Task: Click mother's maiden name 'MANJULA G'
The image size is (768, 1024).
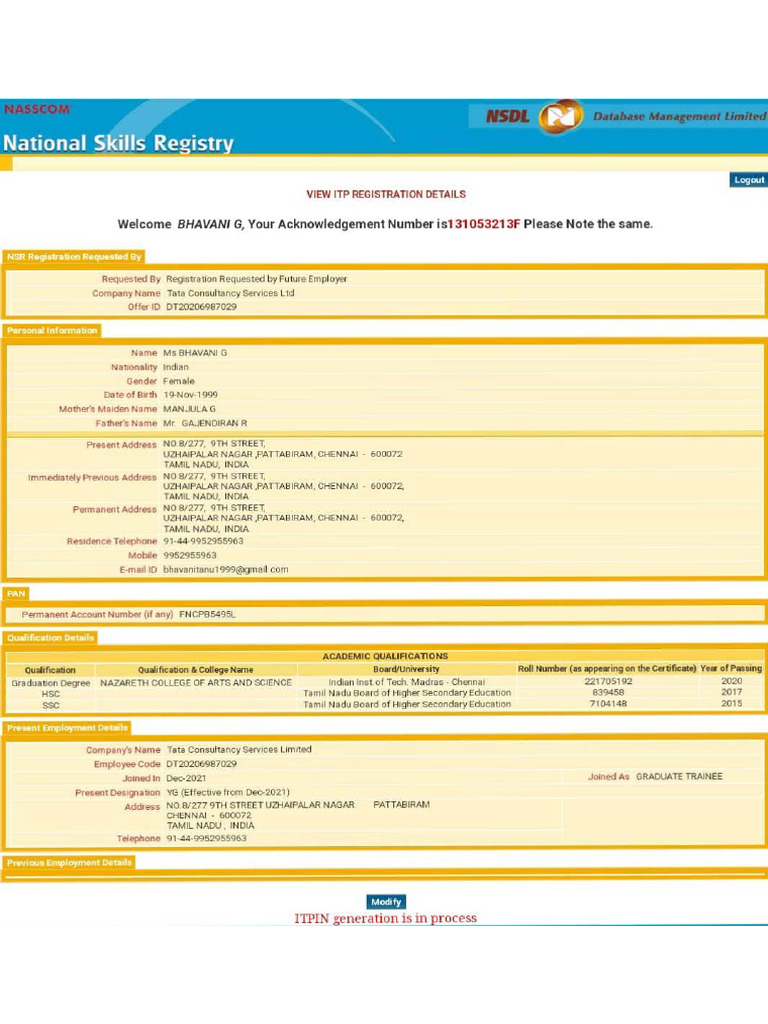Action: pos(189,409)
